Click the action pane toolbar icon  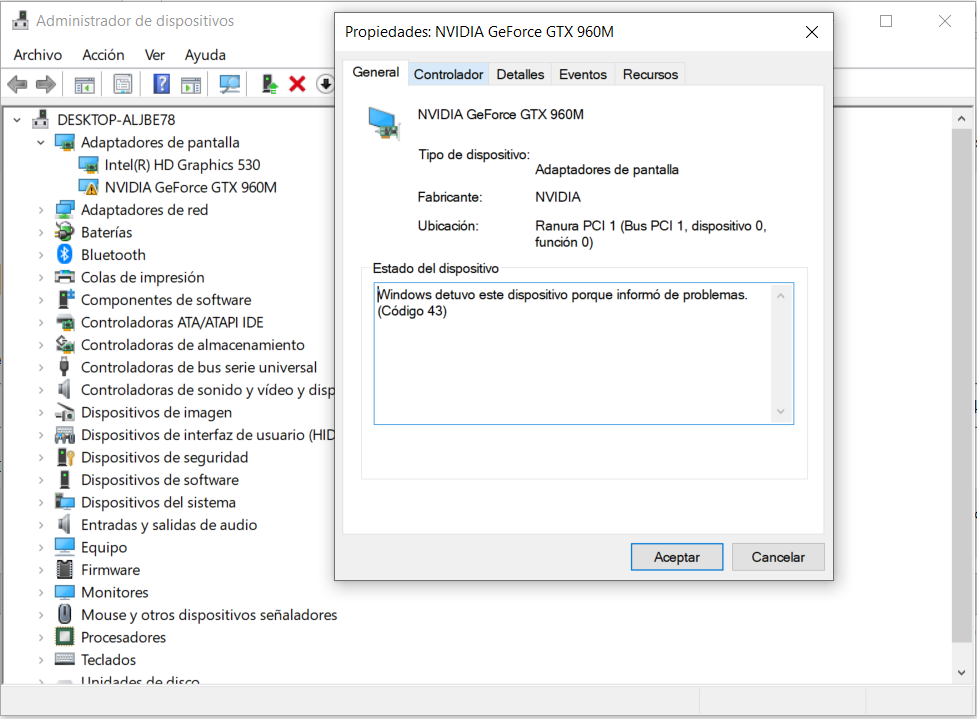pos(191,84)
